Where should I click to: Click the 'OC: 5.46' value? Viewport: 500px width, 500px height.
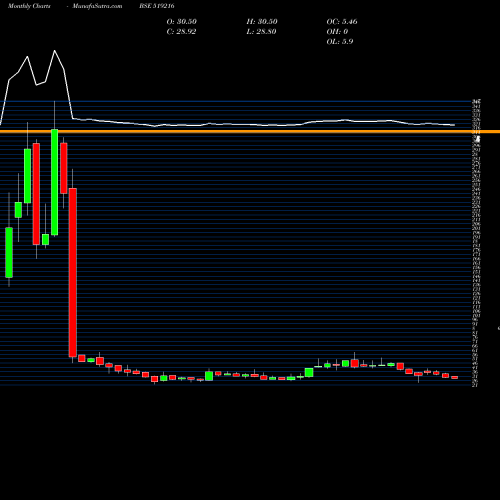click(342, 21)
